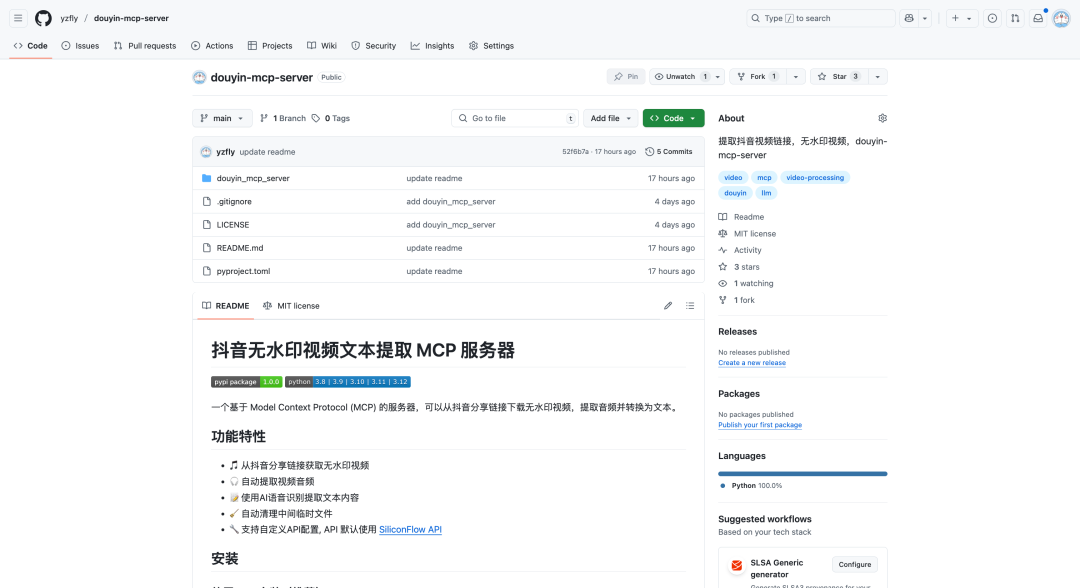This screenshot has height=588, width=1080.
Task: Open the README.md file
Action: (240, 248)
